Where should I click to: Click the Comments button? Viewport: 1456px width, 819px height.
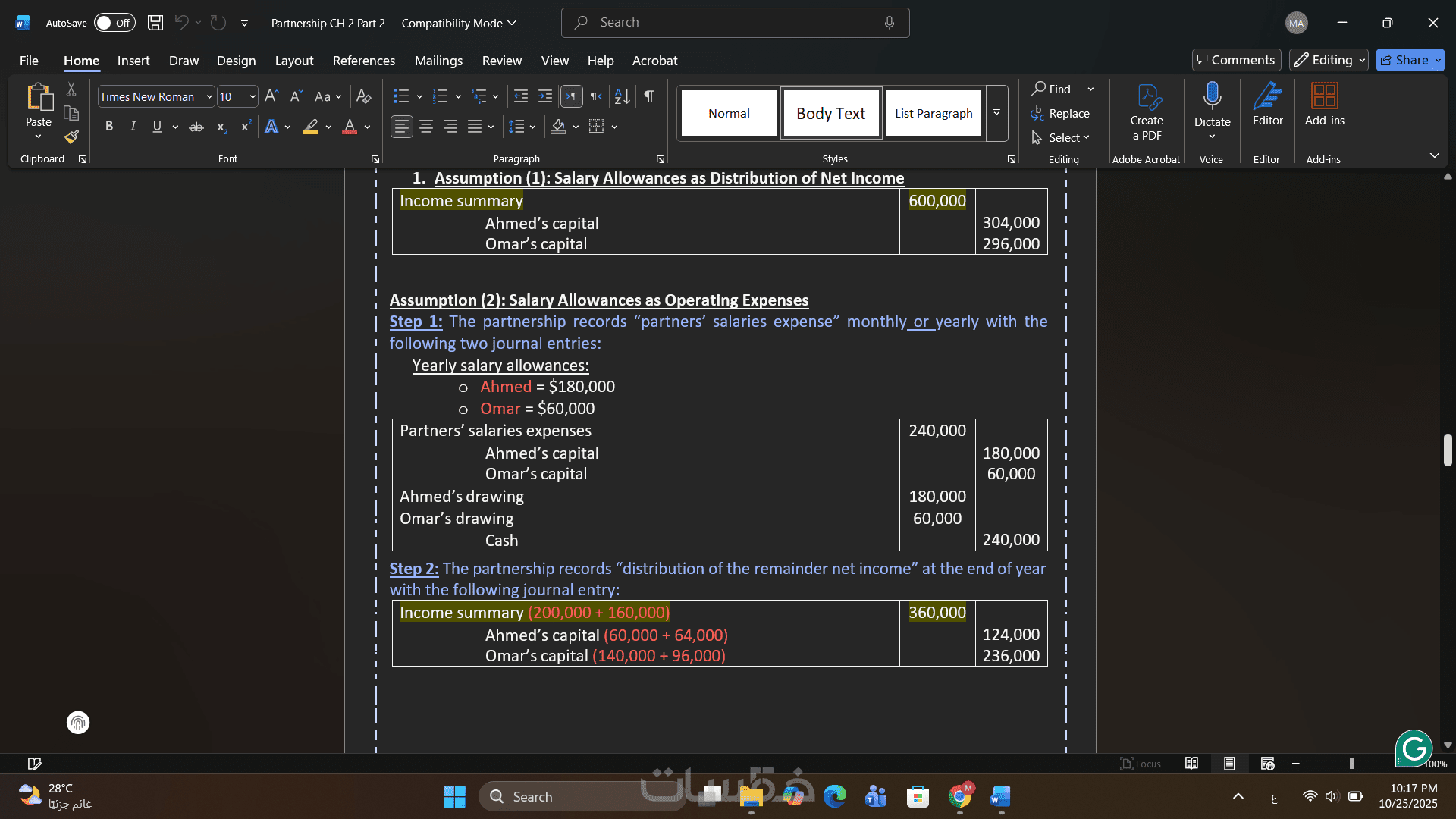pos(1236,60)
